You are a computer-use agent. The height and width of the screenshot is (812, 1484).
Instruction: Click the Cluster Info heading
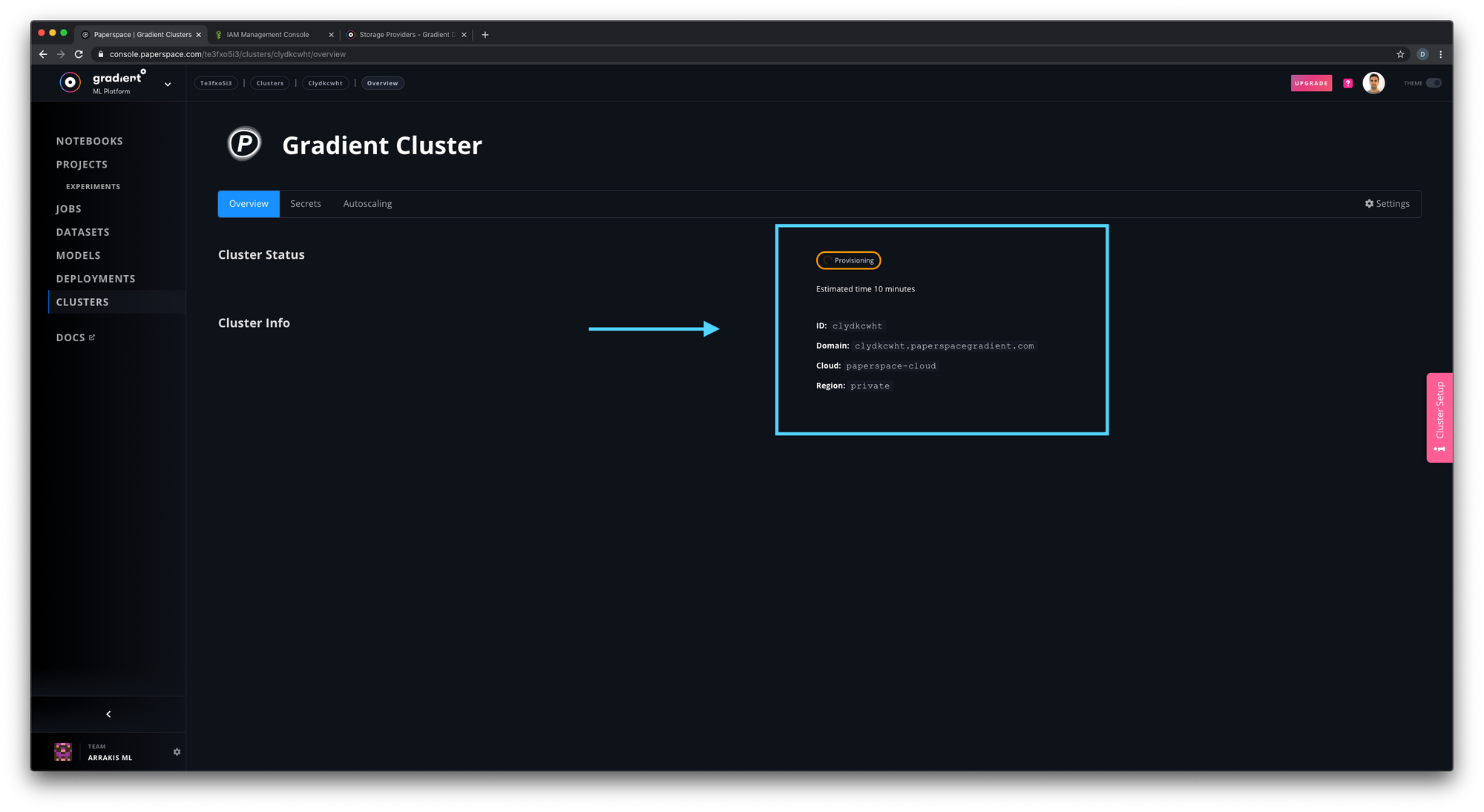tap(254, 323)
